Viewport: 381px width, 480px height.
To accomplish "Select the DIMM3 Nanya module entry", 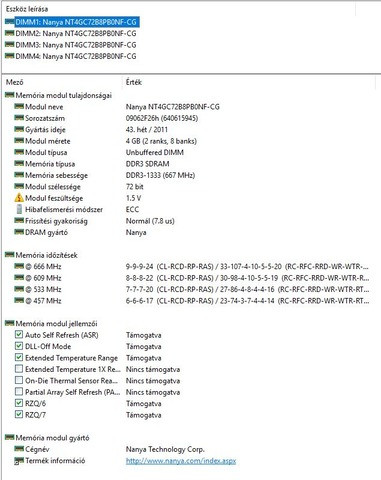I will point(76,45).
